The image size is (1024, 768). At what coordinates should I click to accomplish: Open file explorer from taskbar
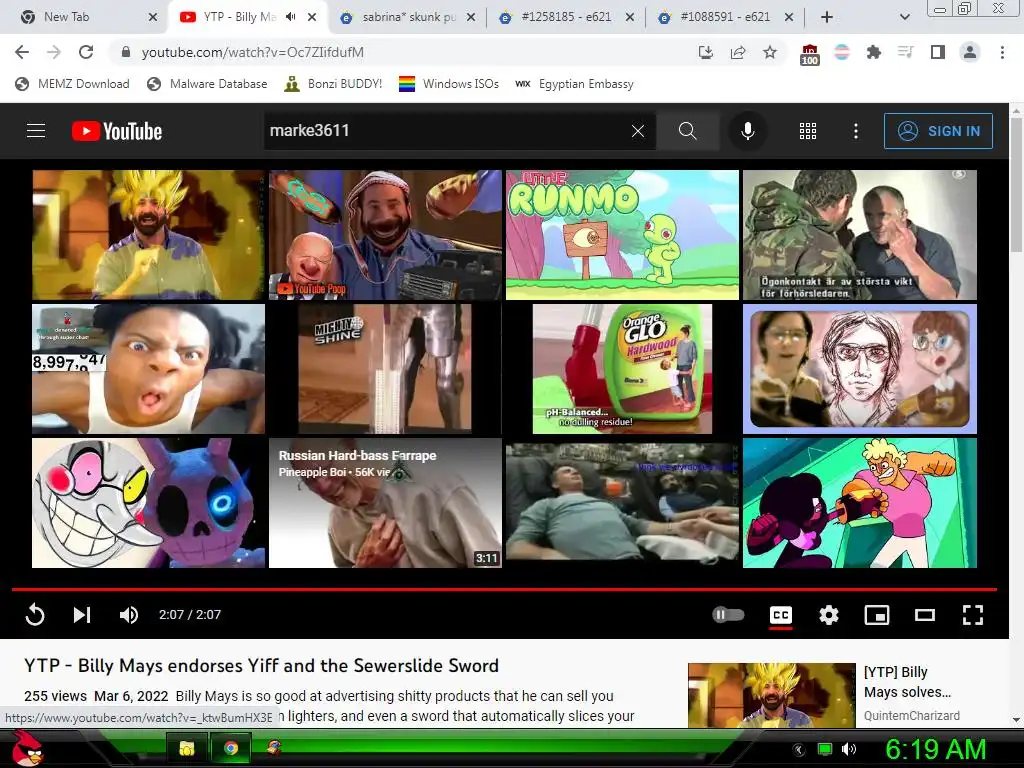pyautogui.click(x=187, y=748)
